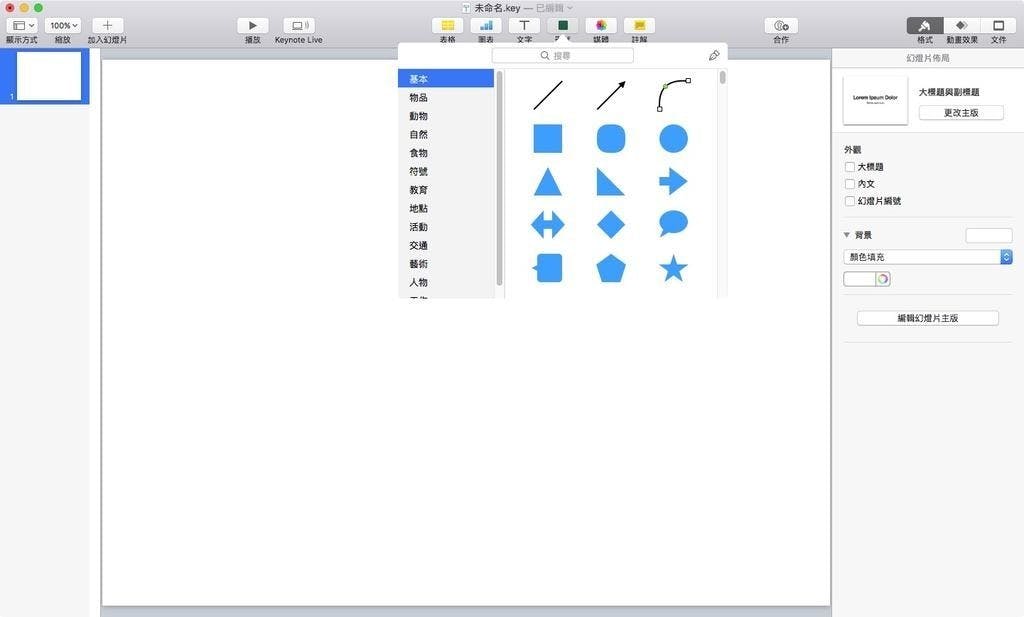Open the chart (圖表) menu icon
The width and height of the screenshot is (1024, 617).
(486, 25)
